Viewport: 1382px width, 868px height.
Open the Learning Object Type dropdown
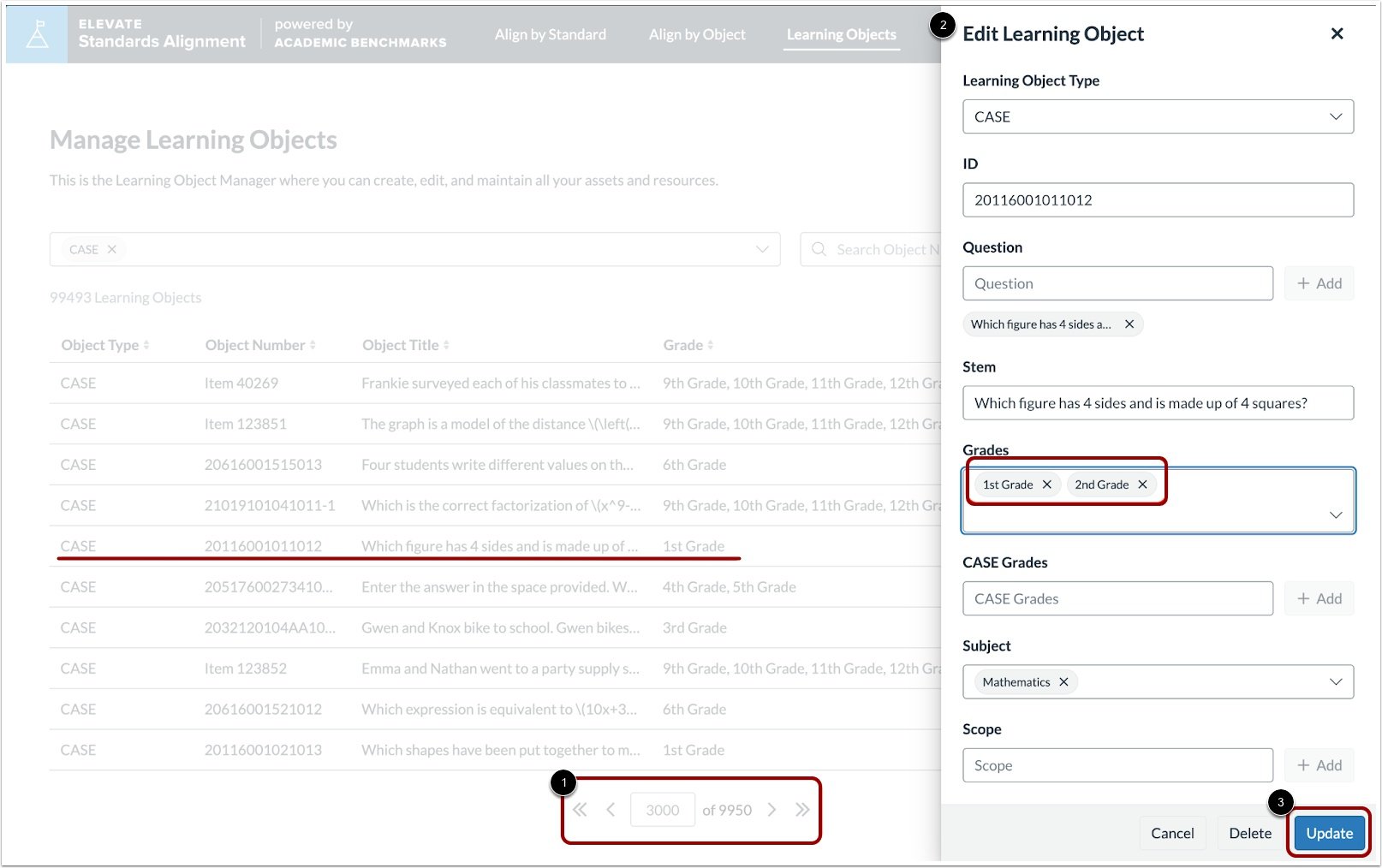pyautogui.click(x=1335, y=116)
